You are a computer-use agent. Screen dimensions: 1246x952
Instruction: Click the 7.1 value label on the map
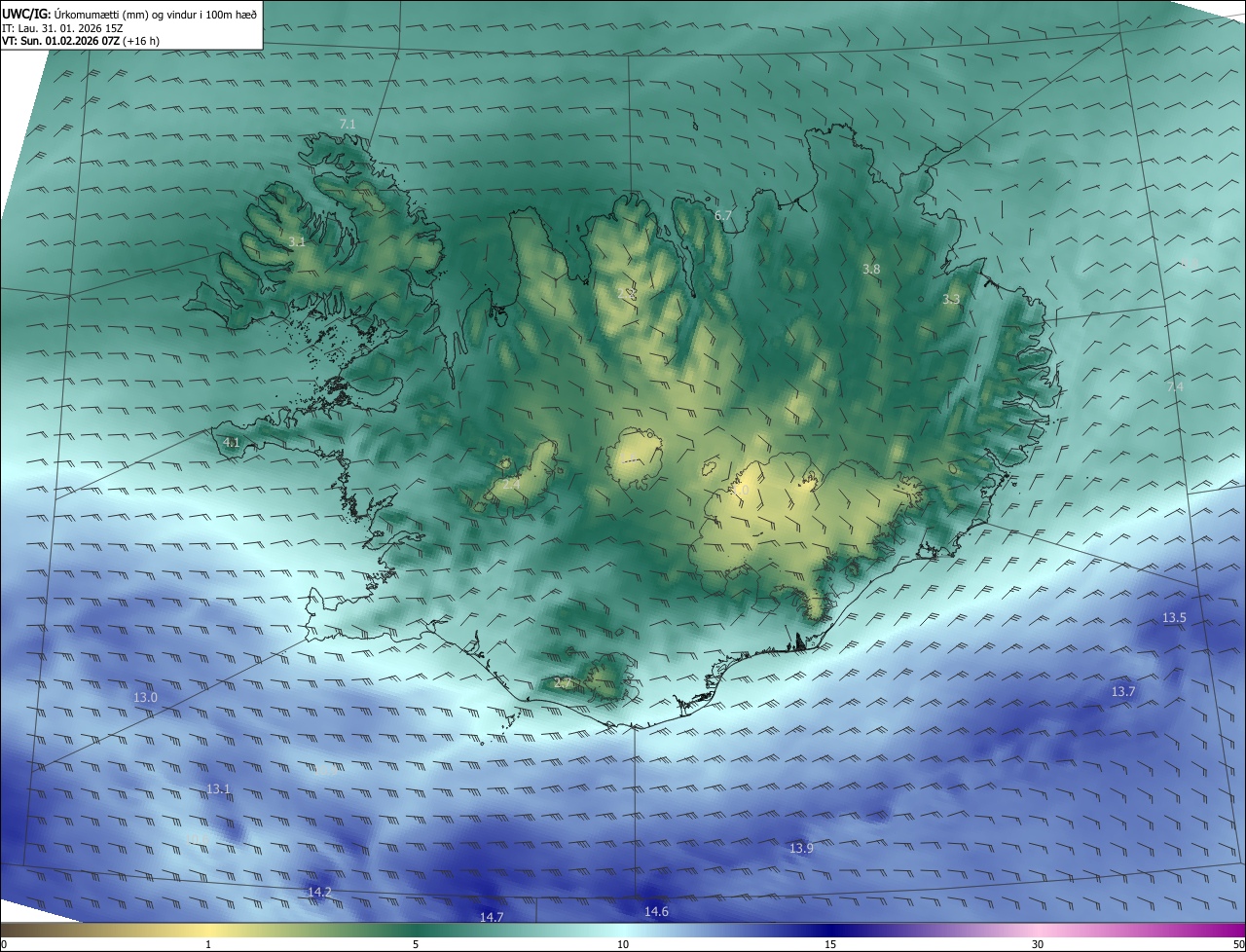point(348,124)
